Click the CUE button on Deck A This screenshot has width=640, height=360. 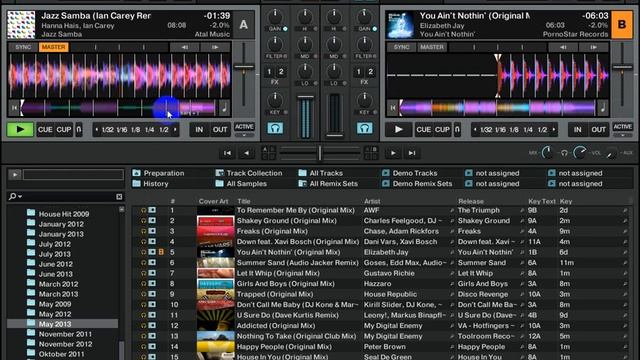tap(45, 130)
